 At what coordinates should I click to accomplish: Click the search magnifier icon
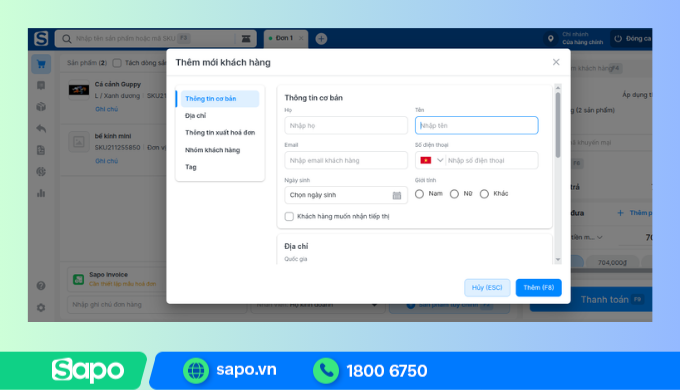[66, 39]
